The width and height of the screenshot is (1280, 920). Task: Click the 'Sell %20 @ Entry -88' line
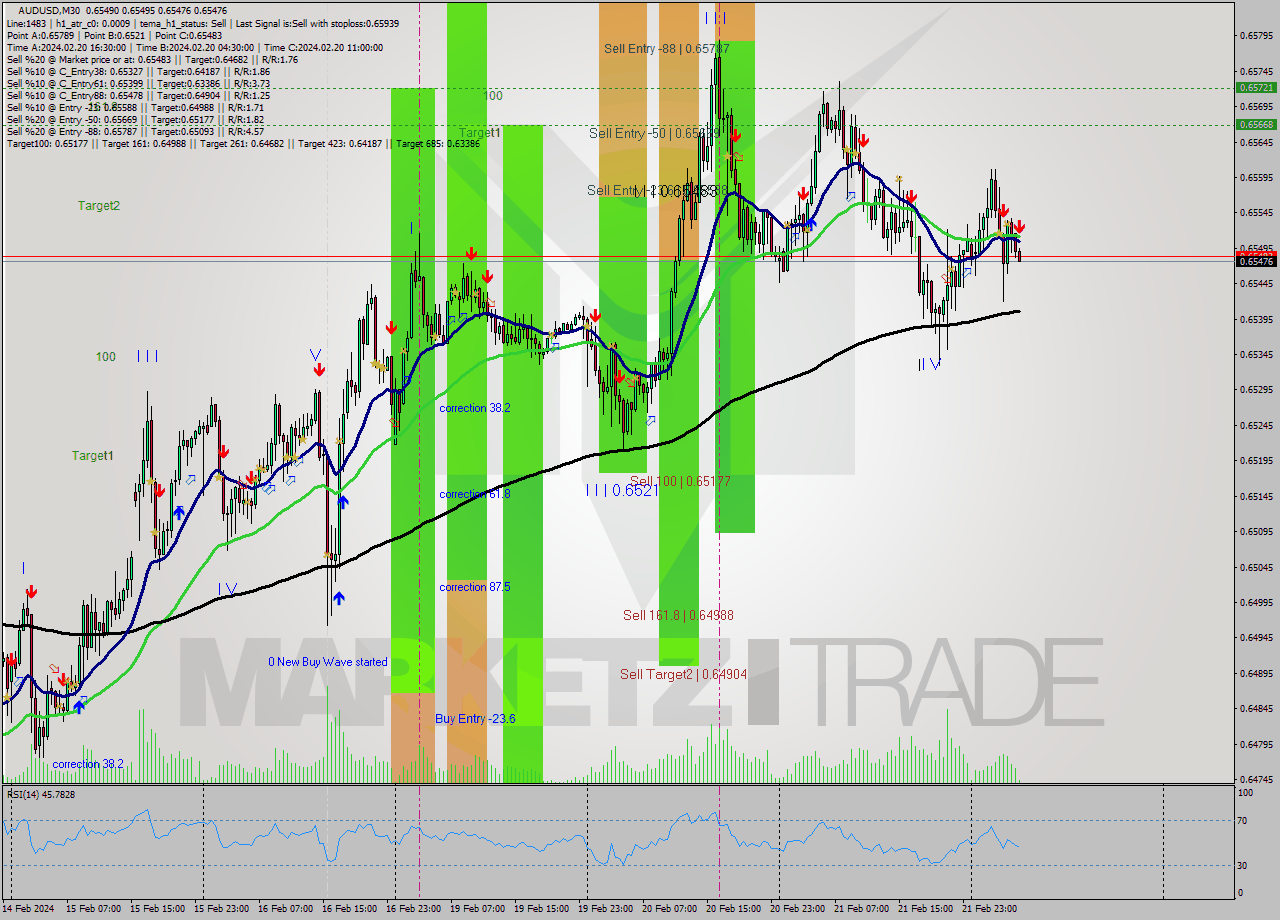tap(135, 132)
